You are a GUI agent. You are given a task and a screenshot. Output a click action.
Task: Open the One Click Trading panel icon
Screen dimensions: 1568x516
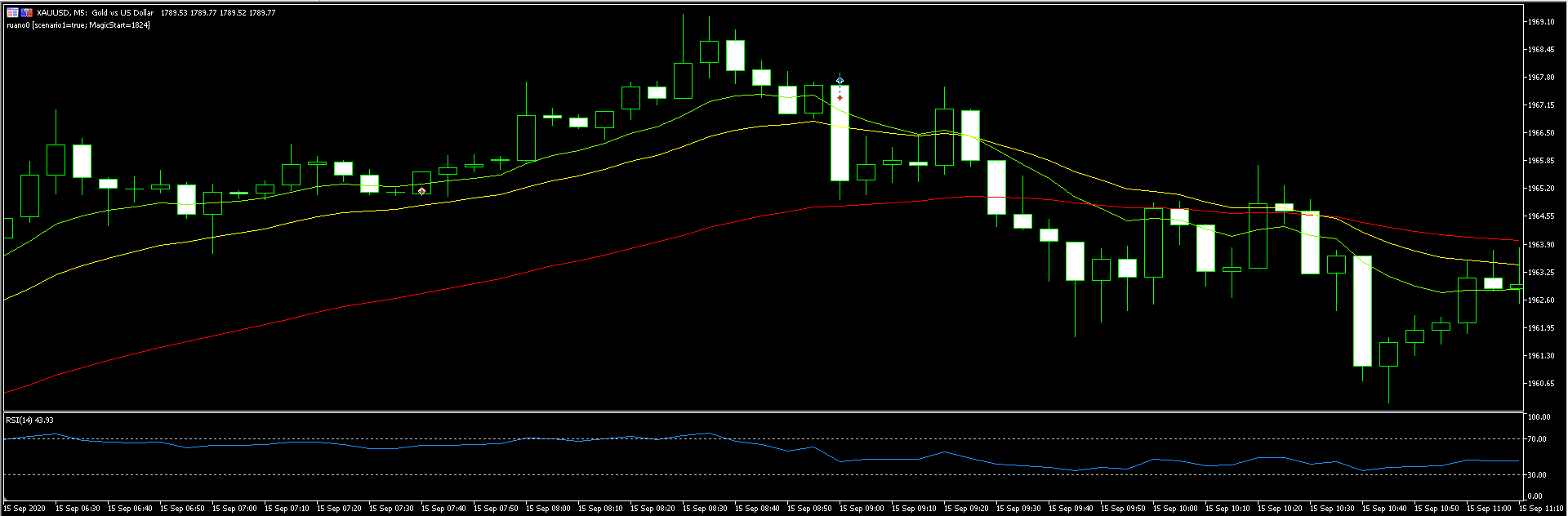point(12,12)
